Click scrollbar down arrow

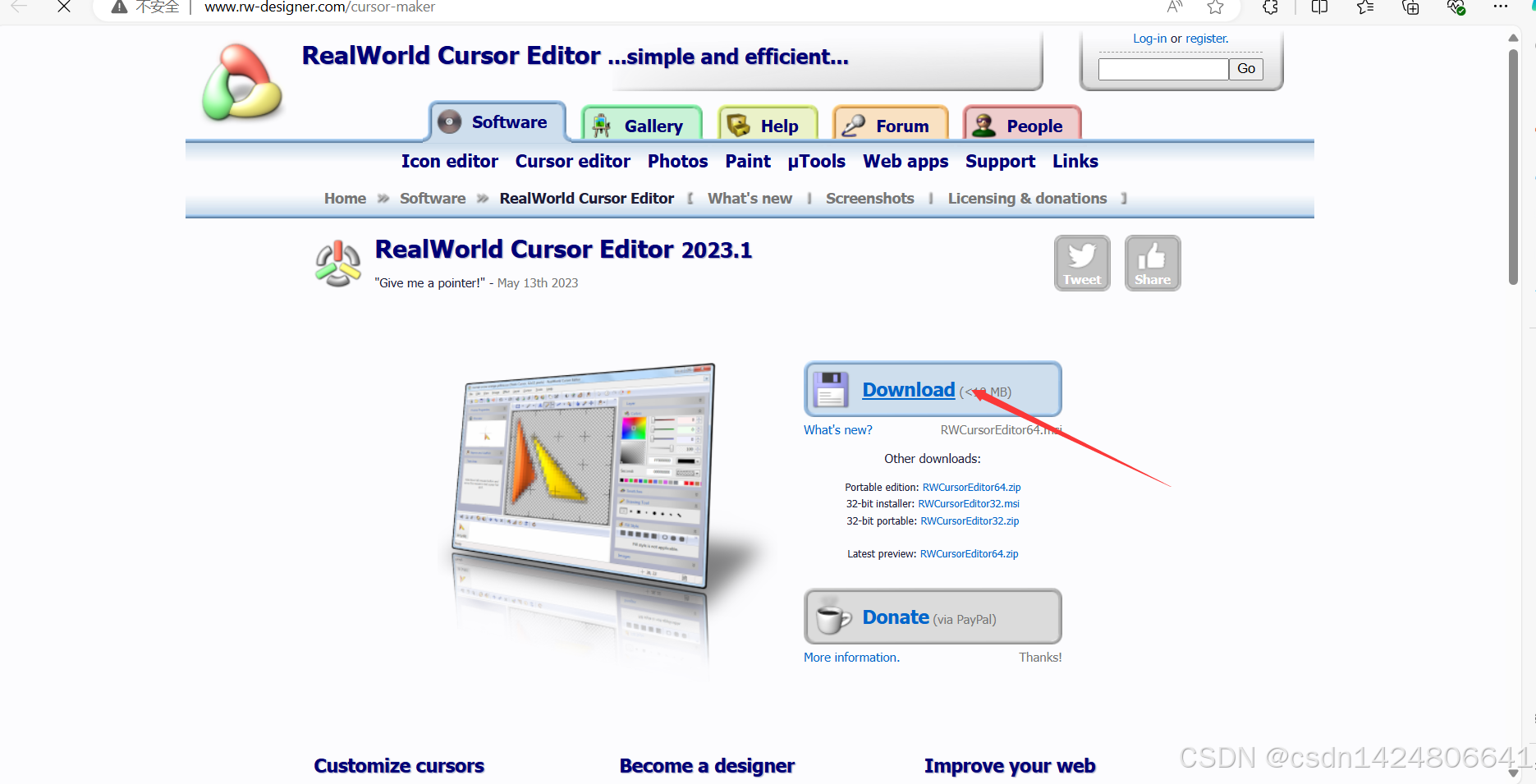(1513, 773)
